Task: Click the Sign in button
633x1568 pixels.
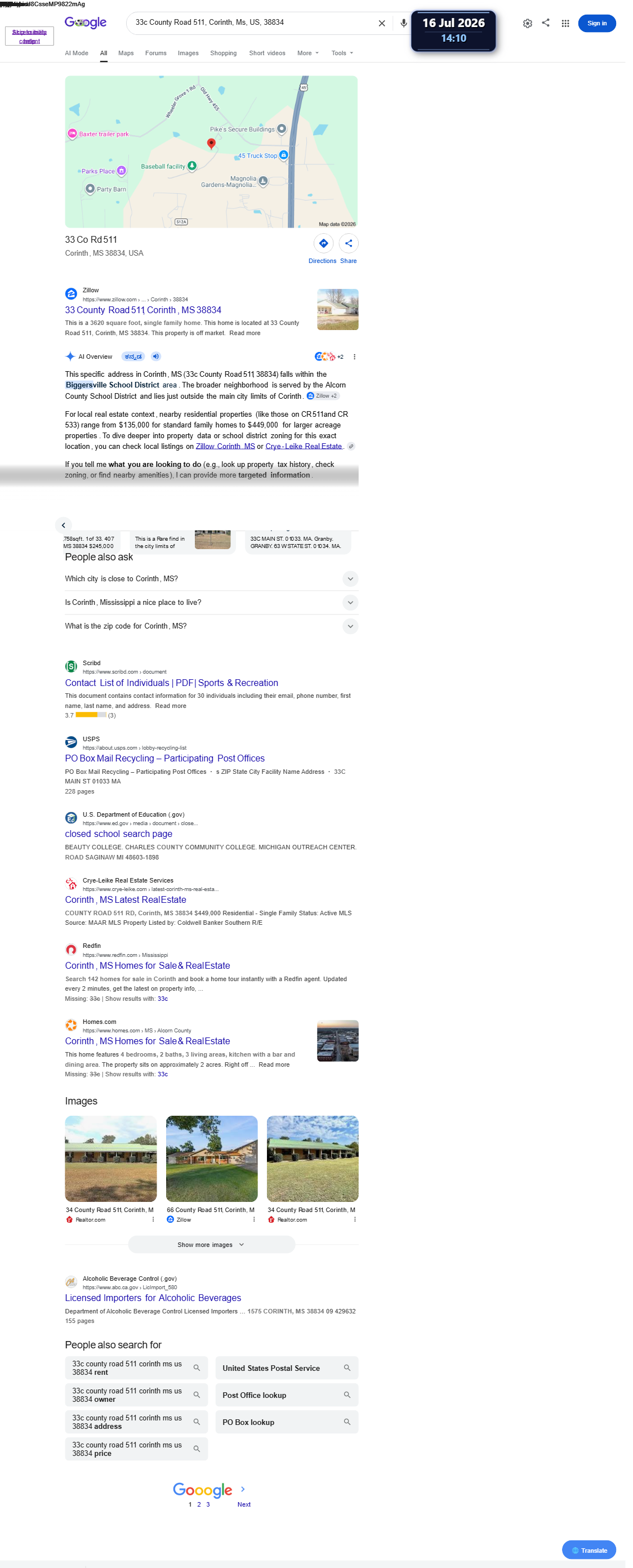Action: click(x=596, y=23)
